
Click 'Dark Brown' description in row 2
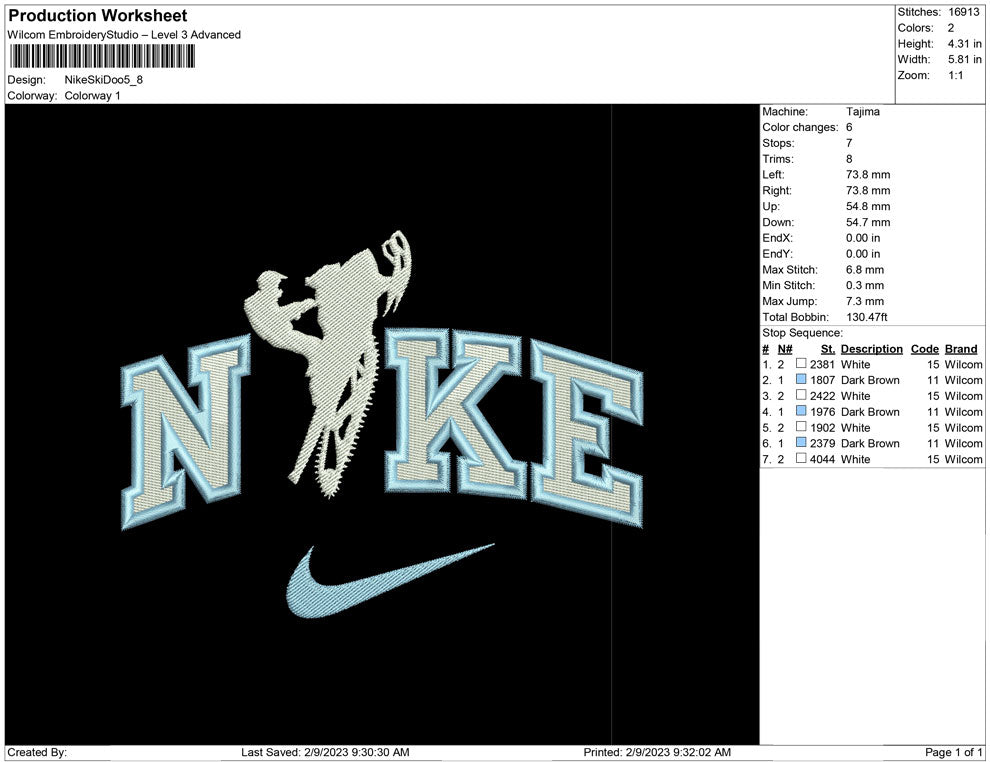(x=870, y=380)
